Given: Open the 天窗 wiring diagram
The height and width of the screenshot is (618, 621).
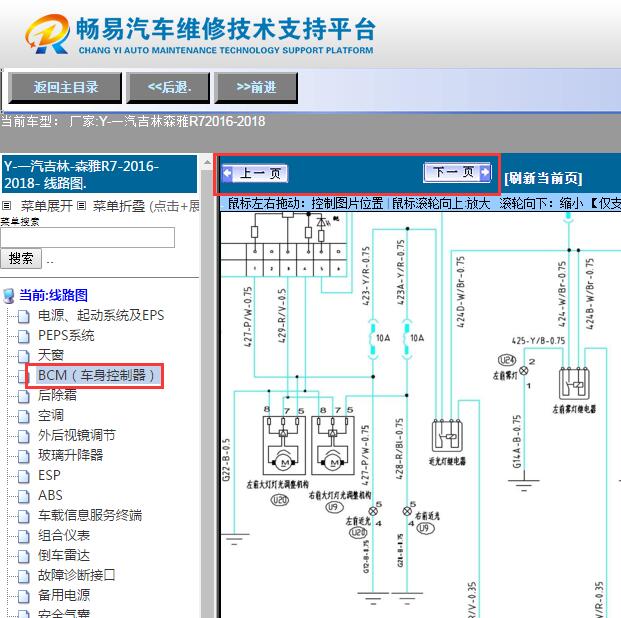Looking at the screenshot, I should pos(51,355).
